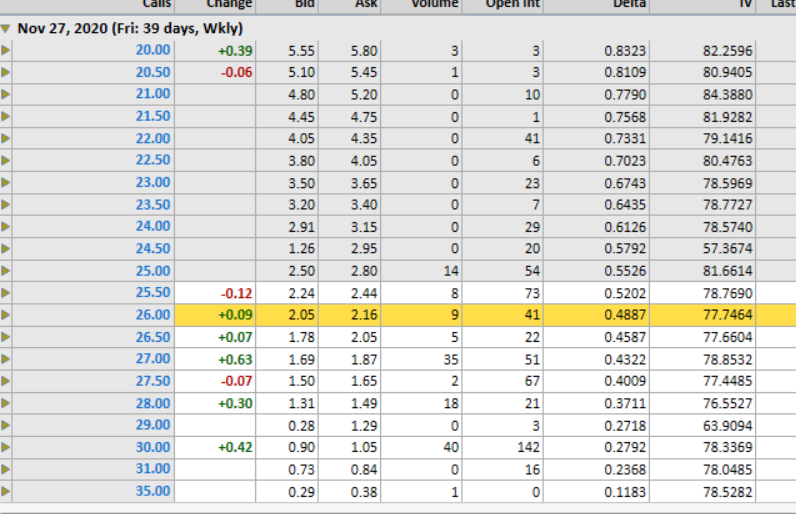Open the 25.50 strike link
Viewport: 796px width, 514px height.
pos(153,293)
